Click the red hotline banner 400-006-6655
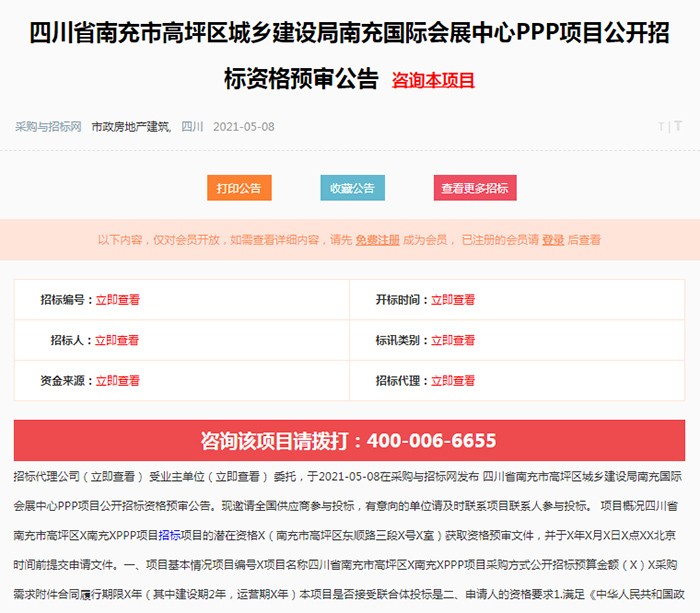The width and height of the screenshot is (700, 613). pyautogui.click(x=349, y=441)
